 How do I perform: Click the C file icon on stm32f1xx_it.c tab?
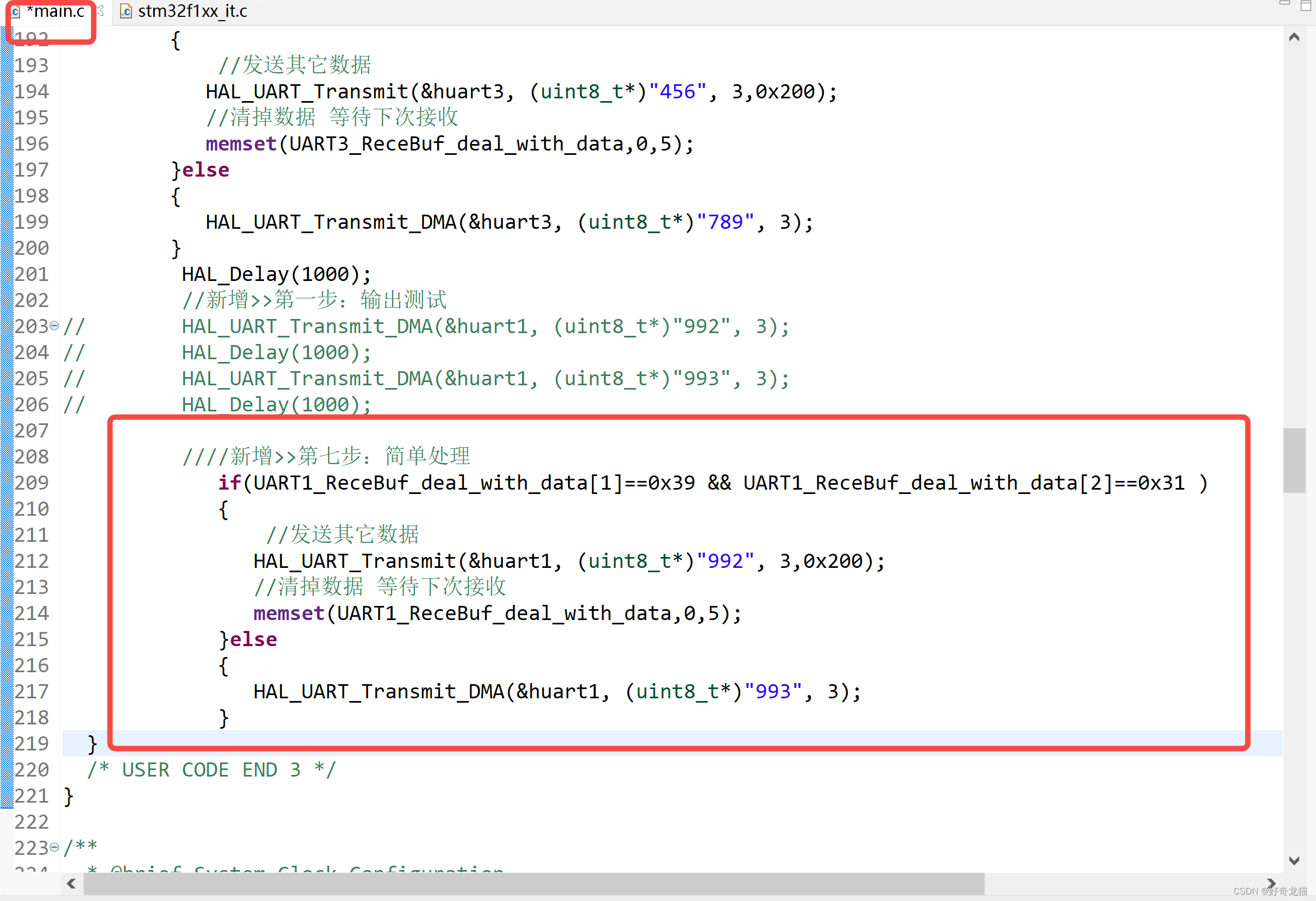(126, 11)
